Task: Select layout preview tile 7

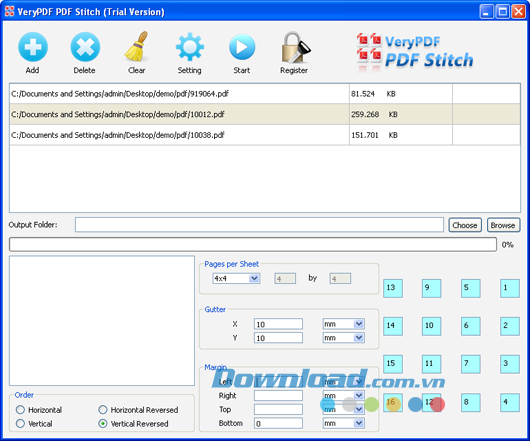Action: click(x=471, y=364)
